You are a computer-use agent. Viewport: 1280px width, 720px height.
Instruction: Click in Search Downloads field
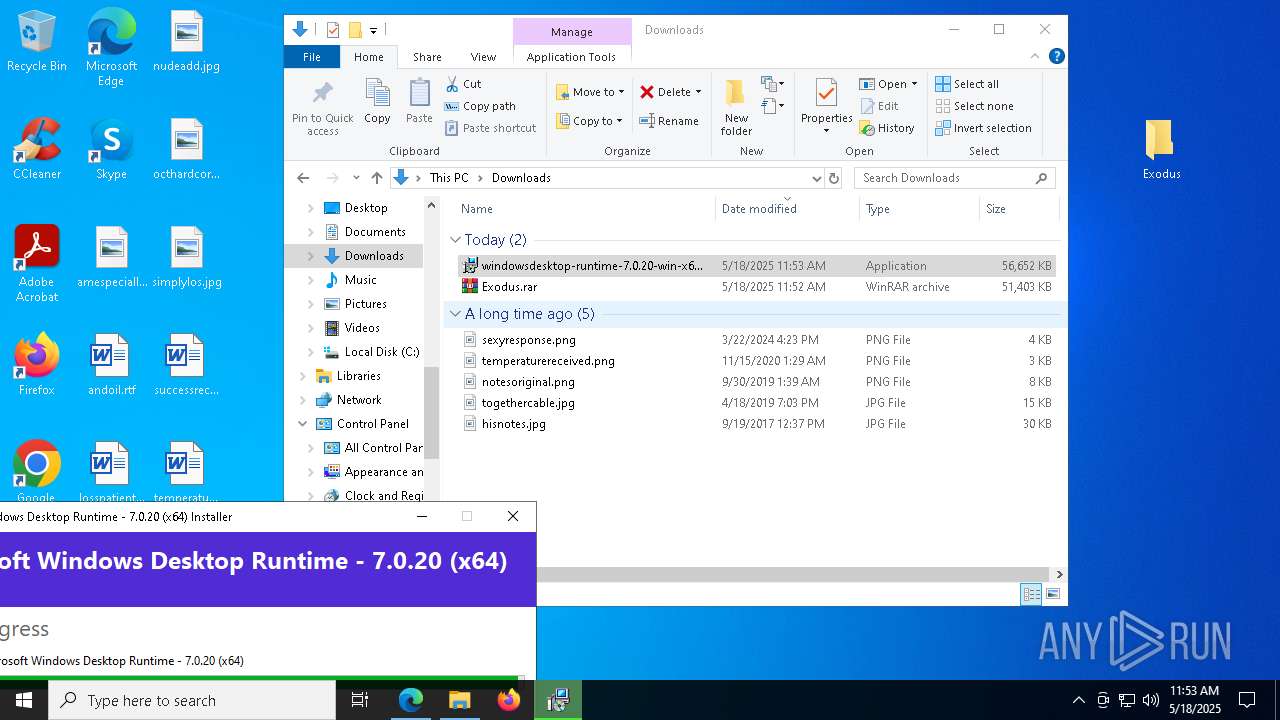pos(954,178)
